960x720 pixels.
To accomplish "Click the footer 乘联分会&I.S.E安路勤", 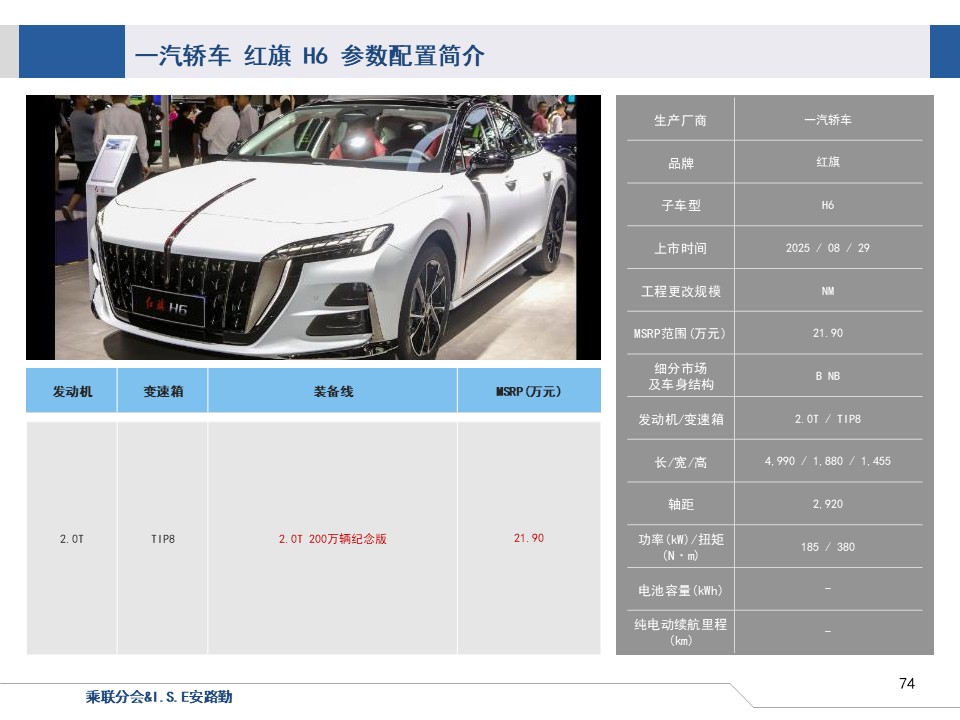I will (x=159, y=697).
